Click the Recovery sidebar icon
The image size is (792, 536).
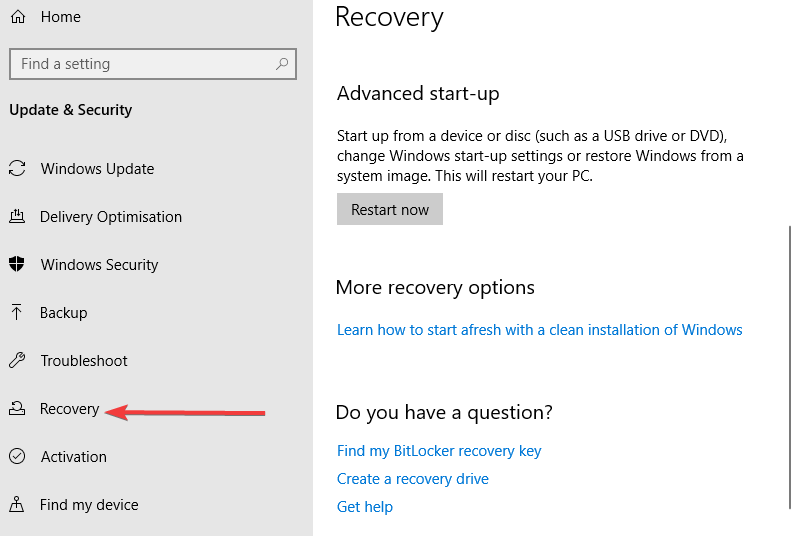(17, 408)
